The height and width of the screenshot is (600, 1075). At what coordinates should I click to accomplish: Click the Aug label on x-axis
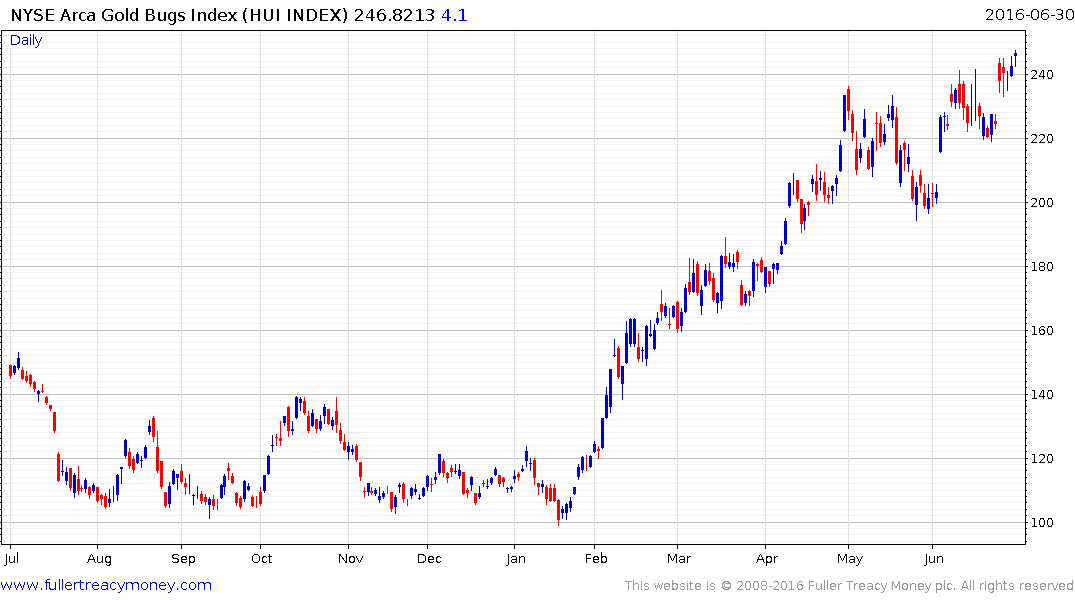click(99, 558)
